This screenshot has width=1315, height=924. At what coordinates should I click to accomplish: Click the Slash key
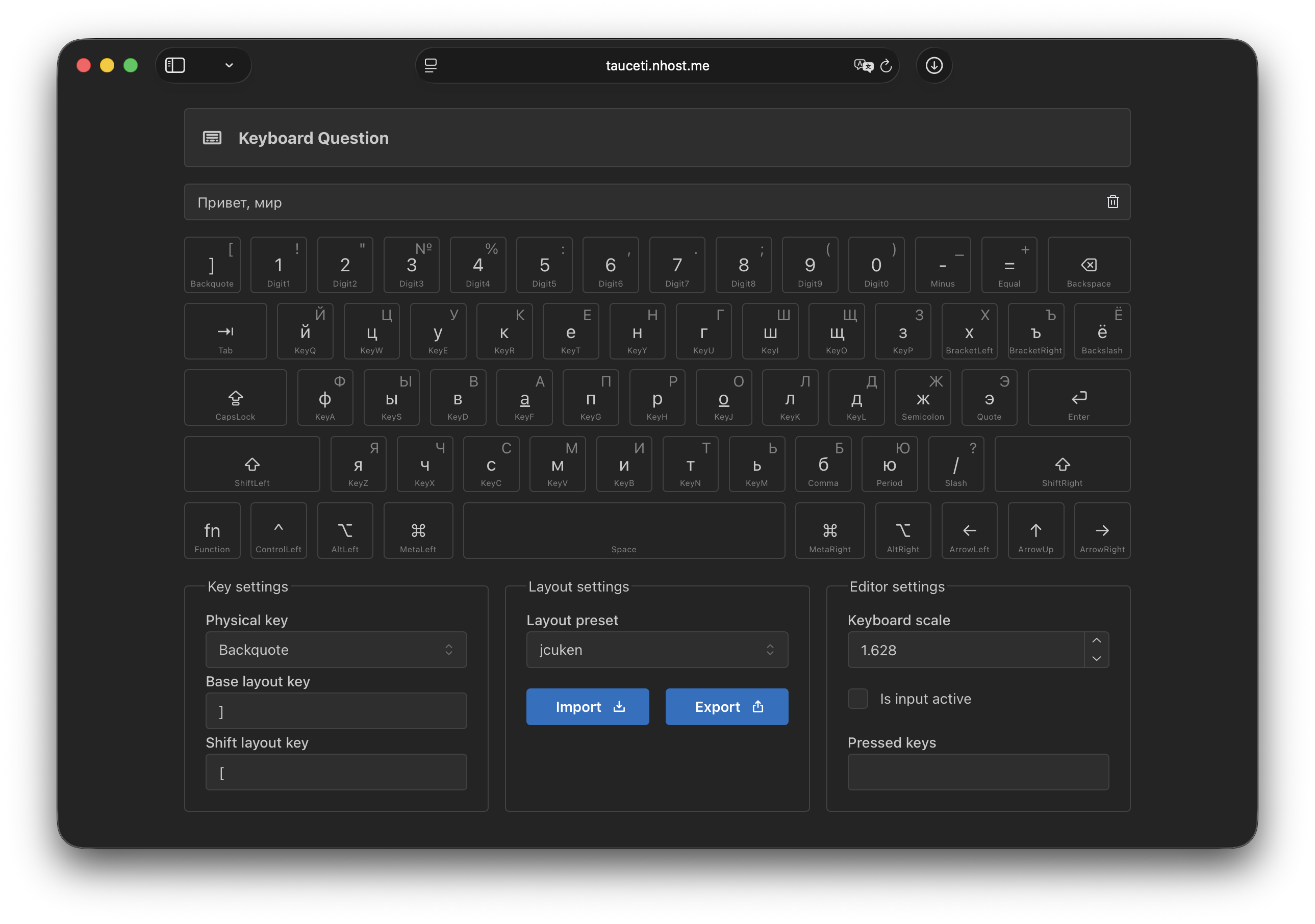click(x=955, y=464)
